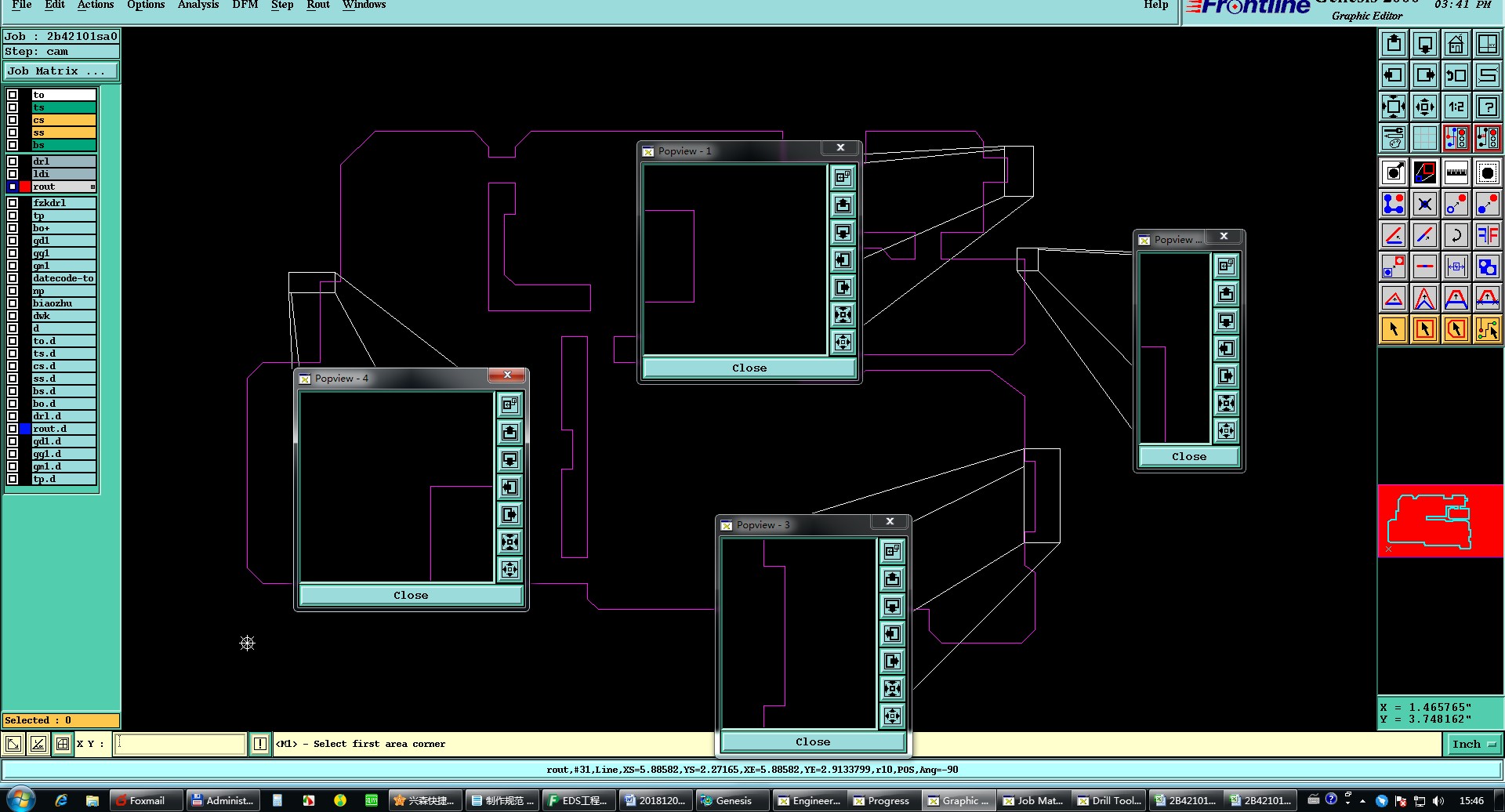This screenshot has width=1505, height=812.
Task: Toggle the 'fzkdrl' layer checkbox
Action: click(13, 203)
